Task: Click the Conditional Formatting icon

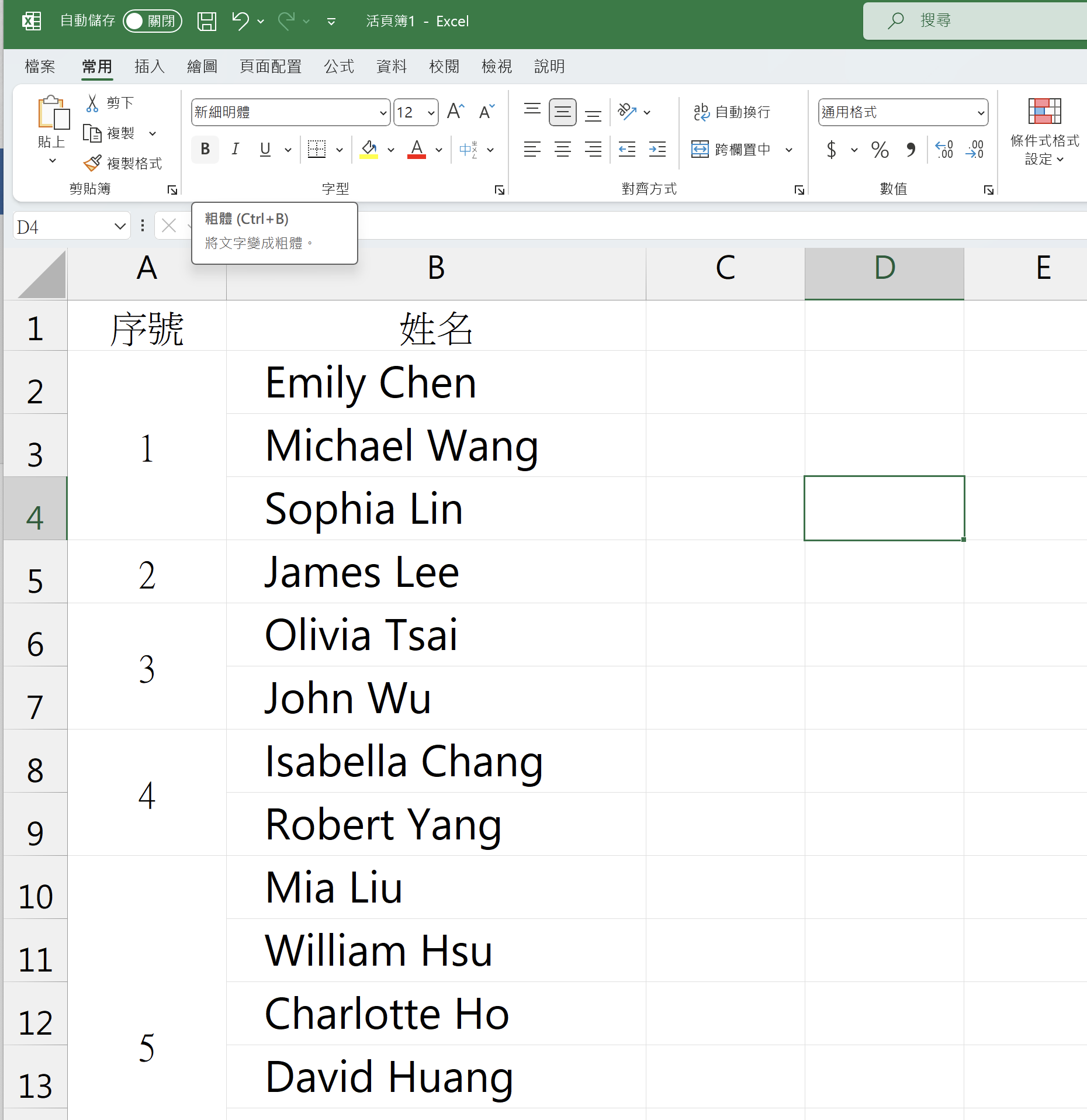Action: [1044, 112]
